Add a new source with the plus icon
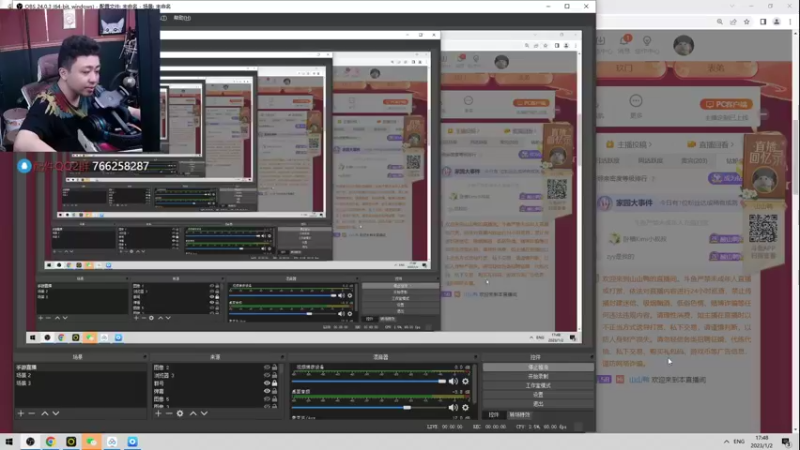Image resolution: width=800 pixels, height=450 pixels. tap(158, 413)
